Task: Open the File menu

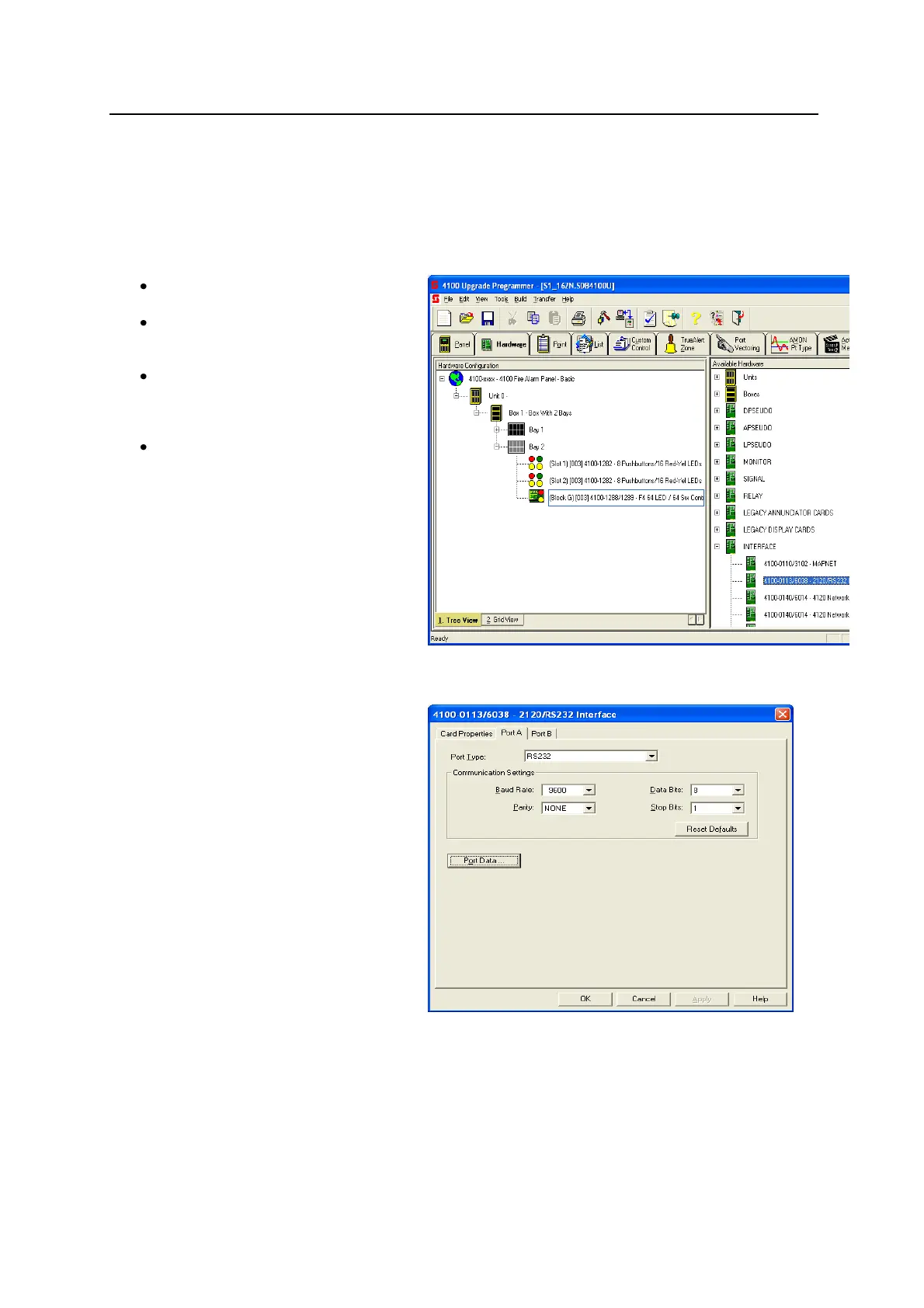Action: point(448,299)
